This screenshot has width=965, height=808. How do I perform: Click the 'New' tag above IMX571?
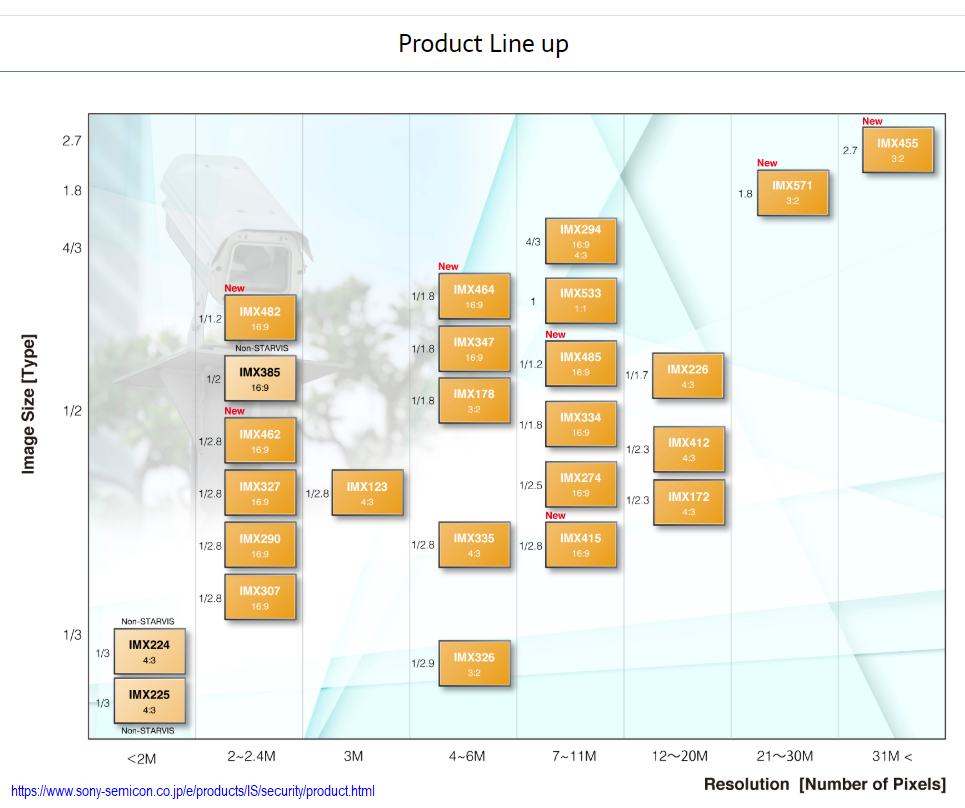pos(767,162)
